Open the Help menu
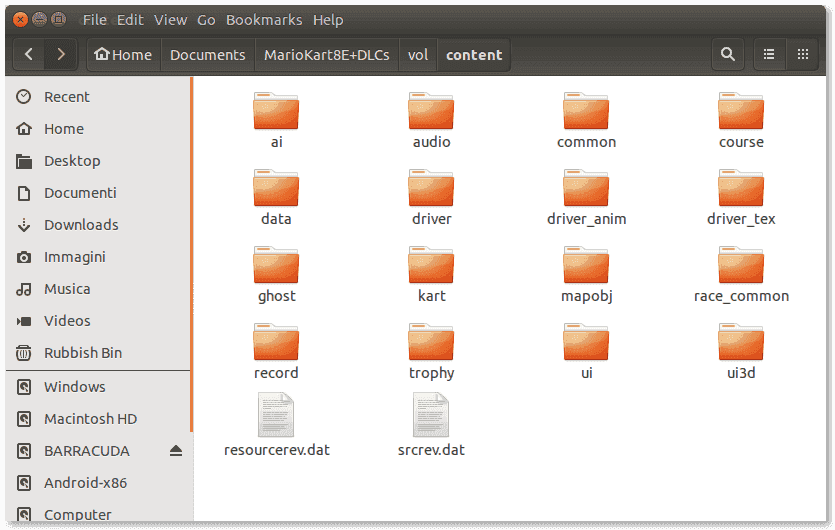835x530 pixels. coord(328,20)
